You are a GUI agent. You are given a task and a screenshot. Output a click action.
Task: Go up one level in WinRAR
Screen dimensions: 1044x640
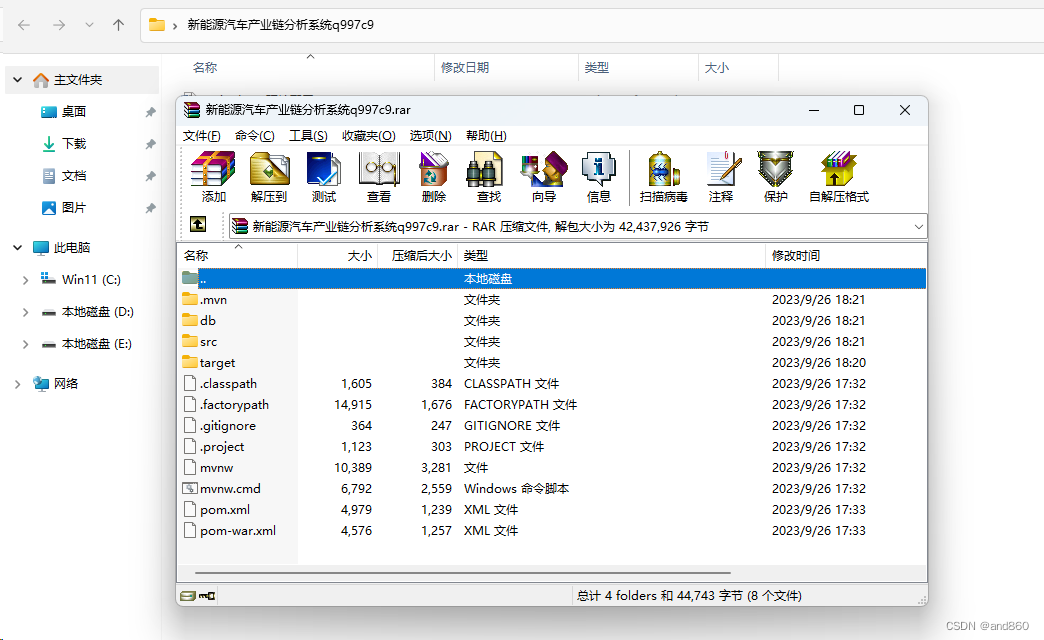[198, 224]
